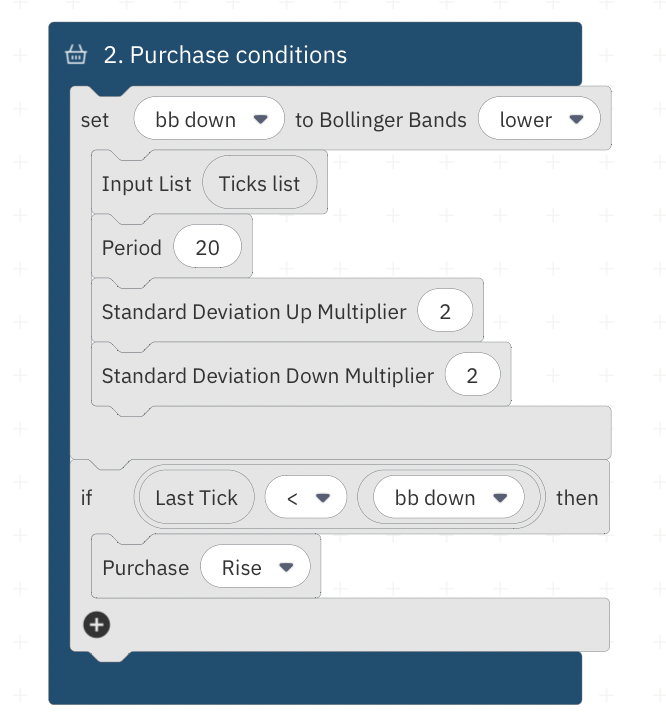Open the Bollinger Bands "lower" dropdown

pyautogui.click(x=539, y=120)
